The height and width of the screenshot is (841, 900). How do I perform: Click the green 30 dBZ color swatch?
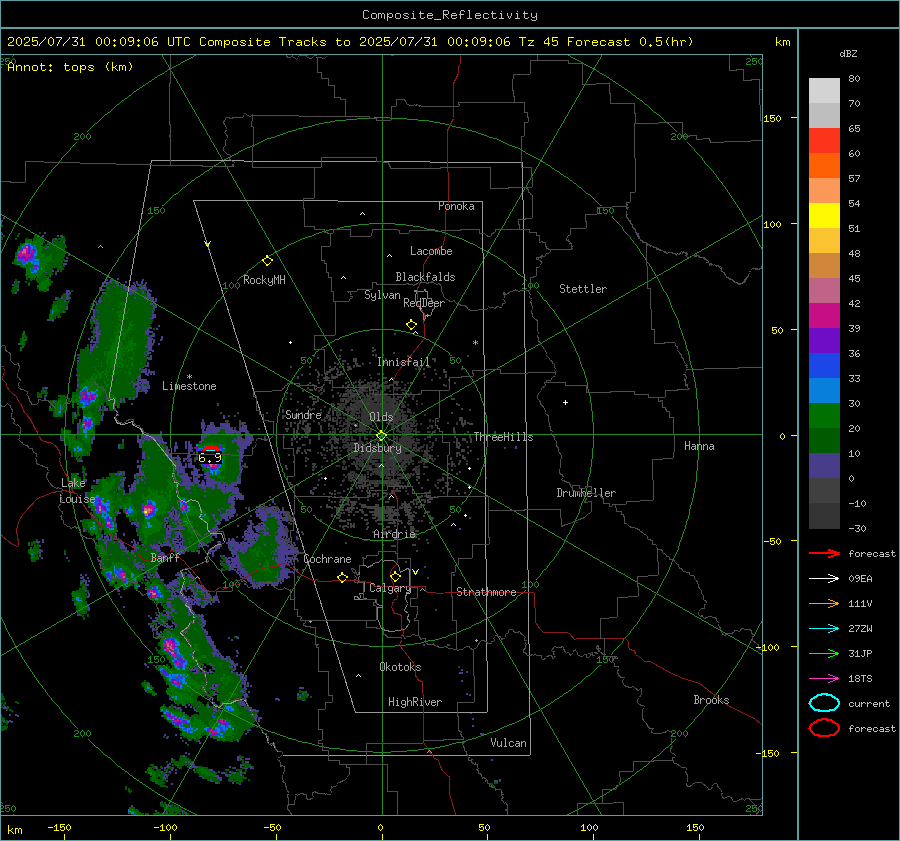tap(824, 416)
